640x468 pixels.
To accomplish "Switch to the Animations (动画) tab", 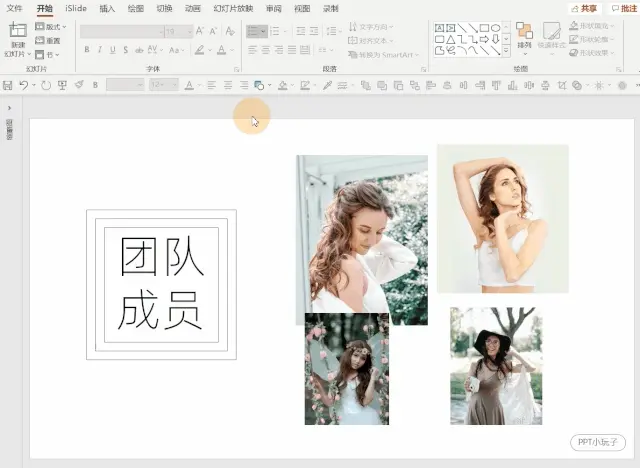I will click(193, 9).
